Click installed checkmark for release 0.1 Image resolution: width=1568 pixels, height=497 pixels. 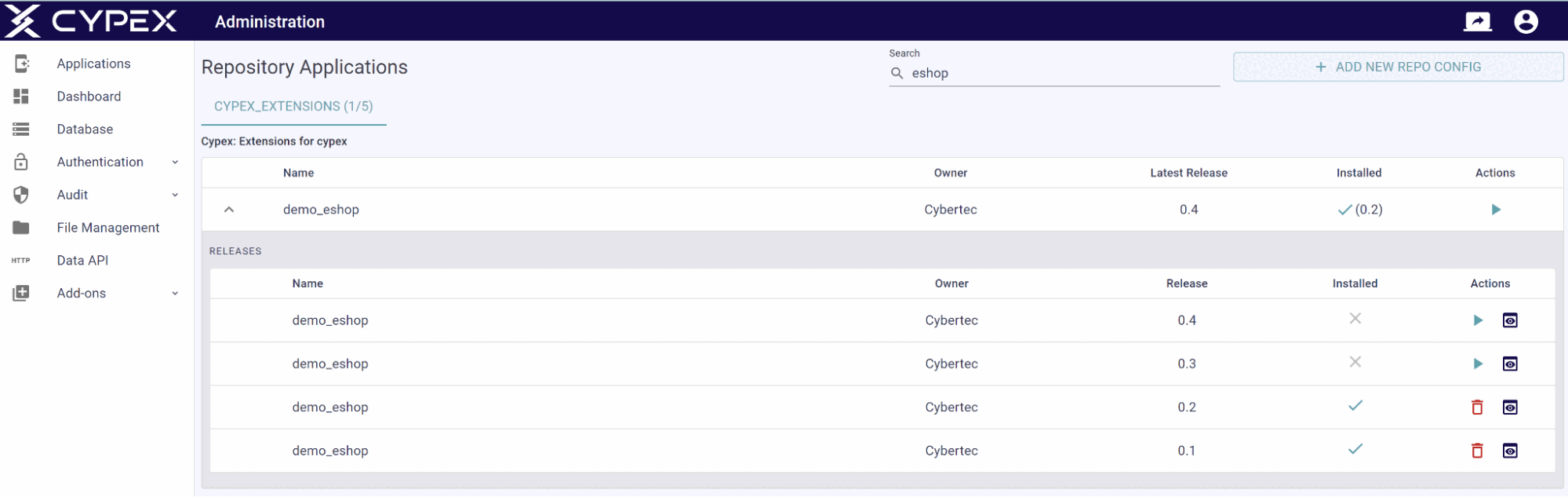1355,449
